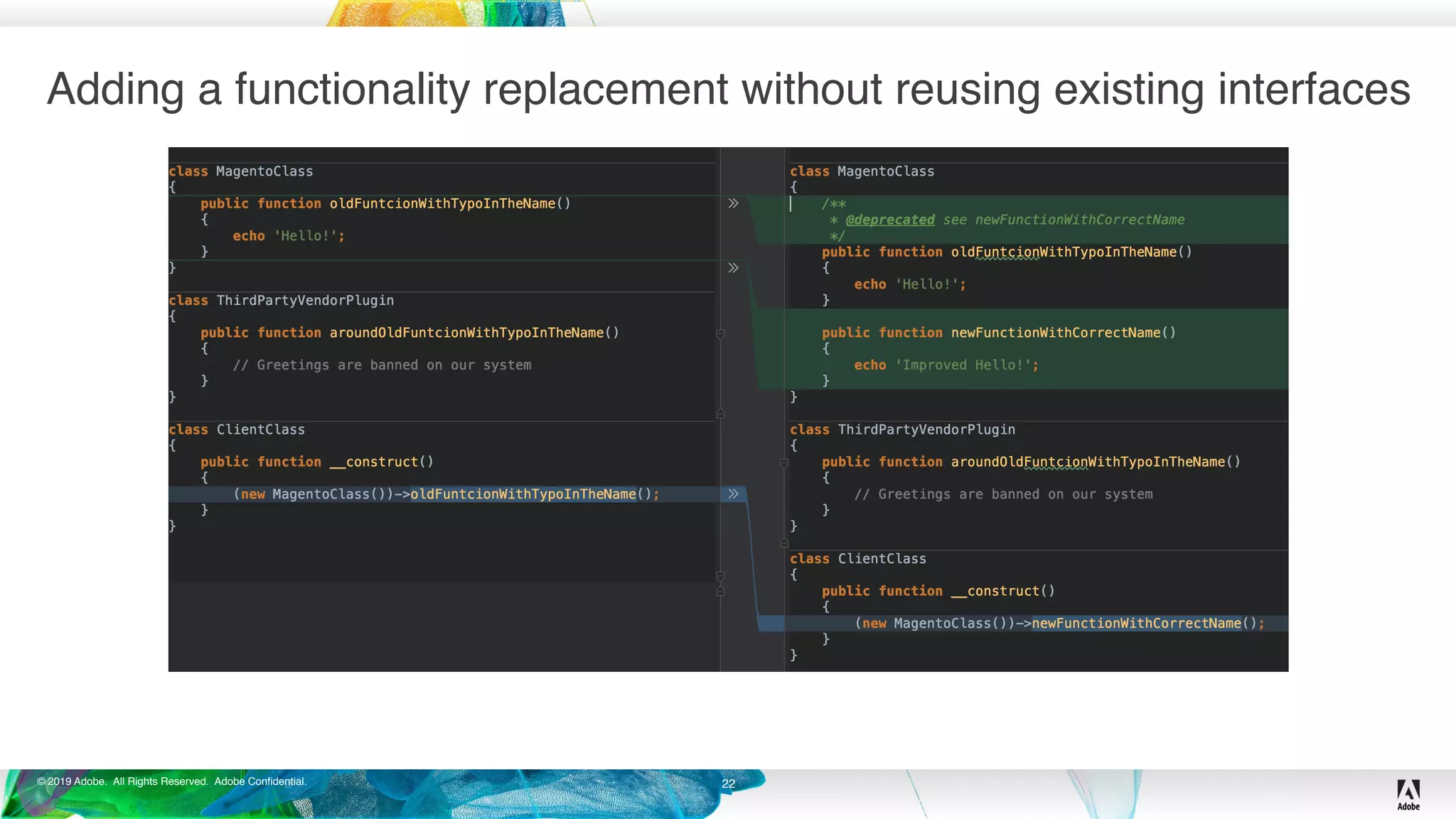Collapse fold marker at aroundOldFuntcionWithTypoInTheName in right pane

[x=784, y=463]
